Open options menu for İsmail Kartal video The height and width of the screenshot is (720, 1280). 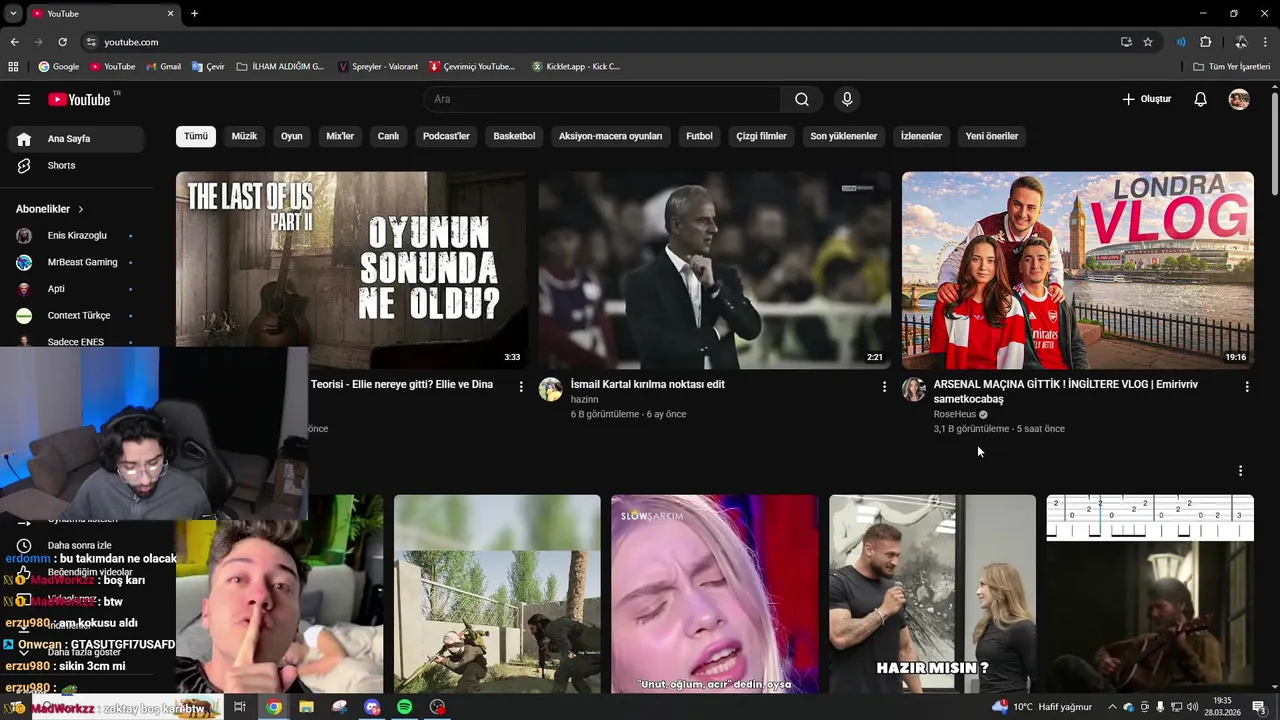tap(884, 386)
